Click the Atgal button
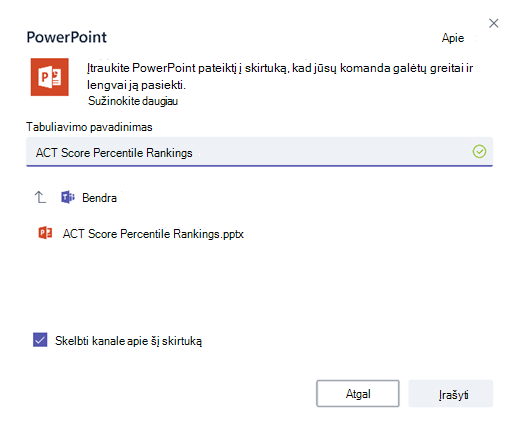The height and width of the screenshot is (434, 520). (x=358, y=394)
